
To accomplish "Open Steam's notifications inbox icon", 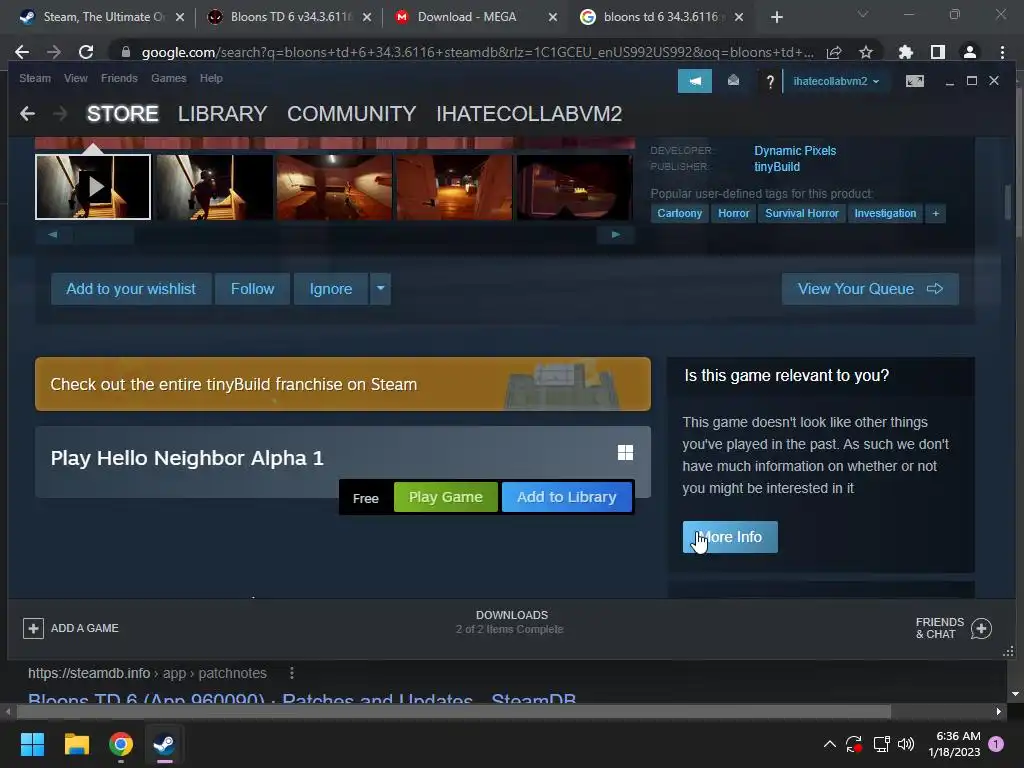I will coord(733,81).
